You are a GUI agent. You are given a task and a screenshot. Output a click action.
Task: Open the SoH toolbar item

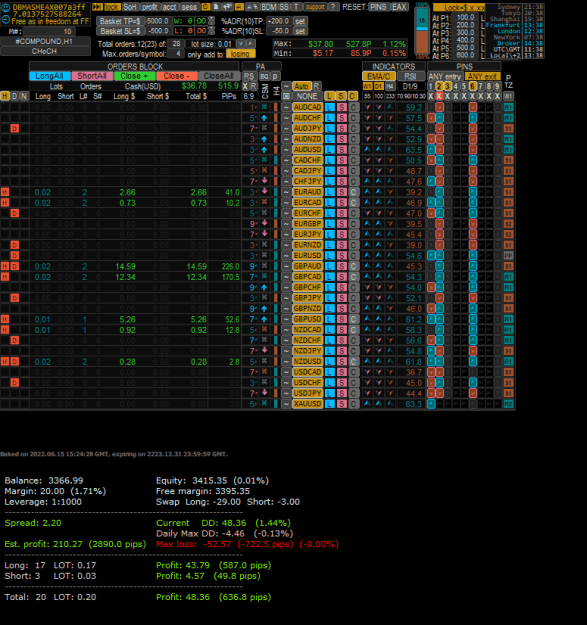(130, 7)
